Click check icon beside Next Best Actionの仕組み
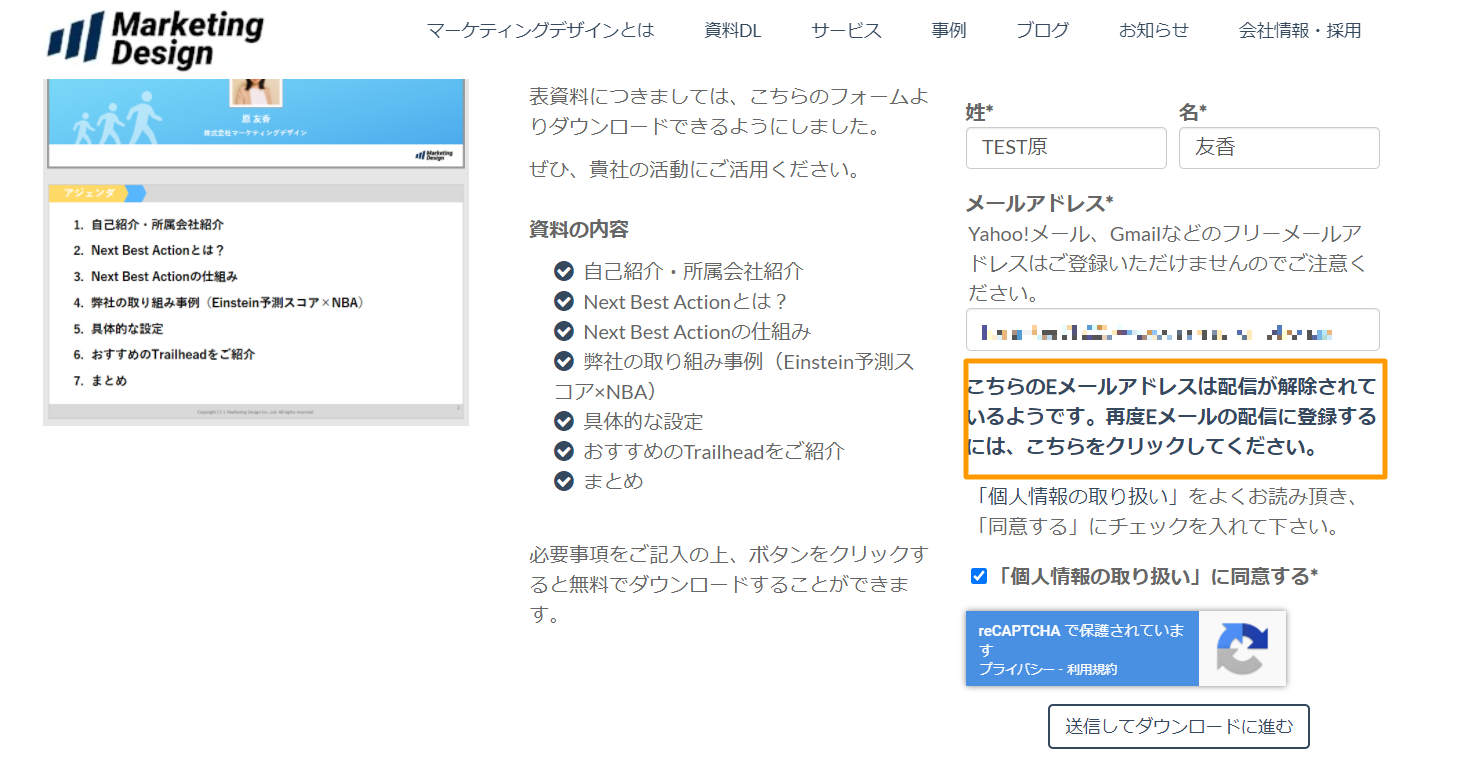1464x781 pixels. pyautogui.click(x=564, y=331)
